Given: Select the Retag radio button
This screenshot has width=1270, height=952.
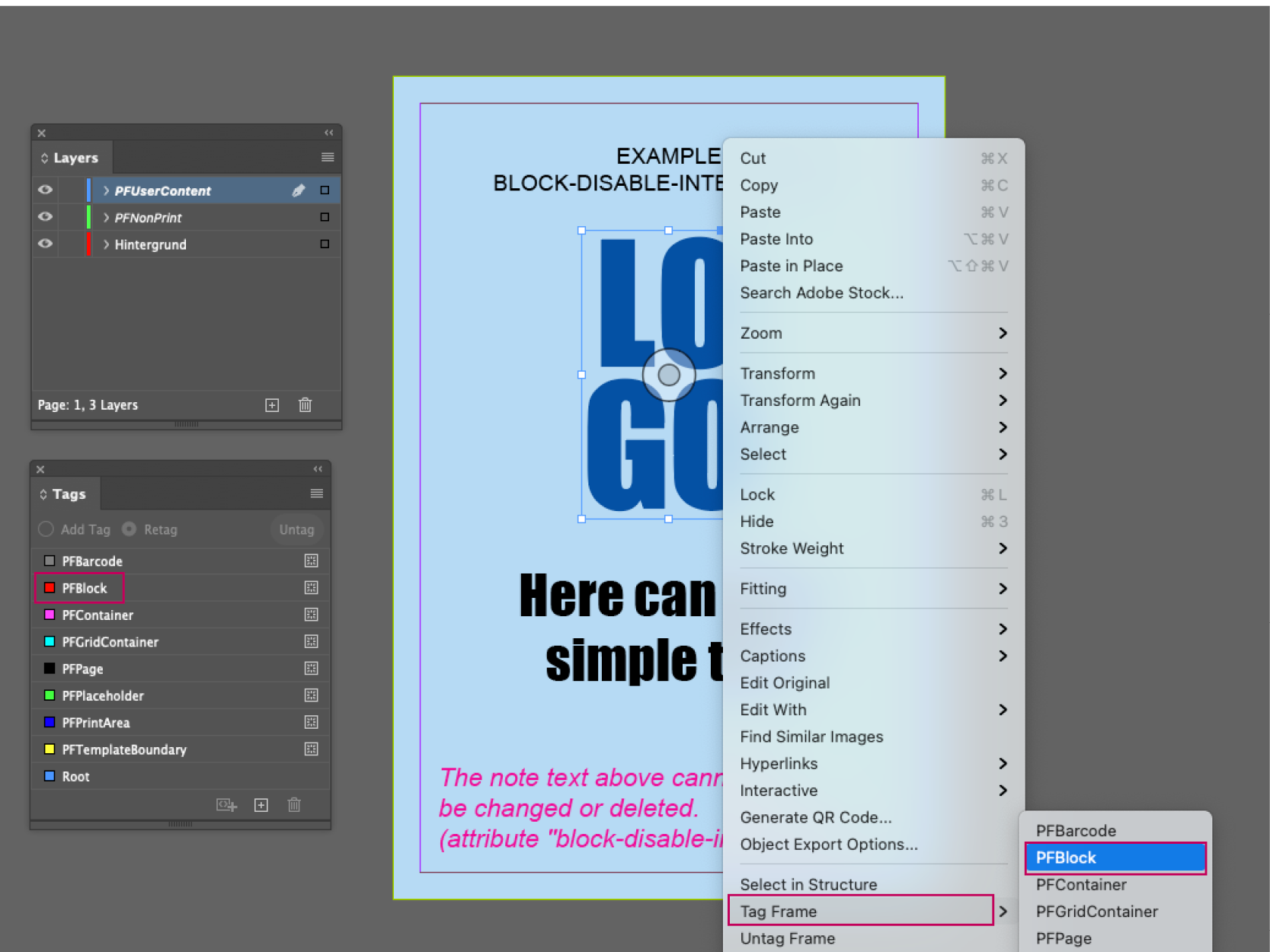Looking at the screenshot, I should [x=130, y=529].
